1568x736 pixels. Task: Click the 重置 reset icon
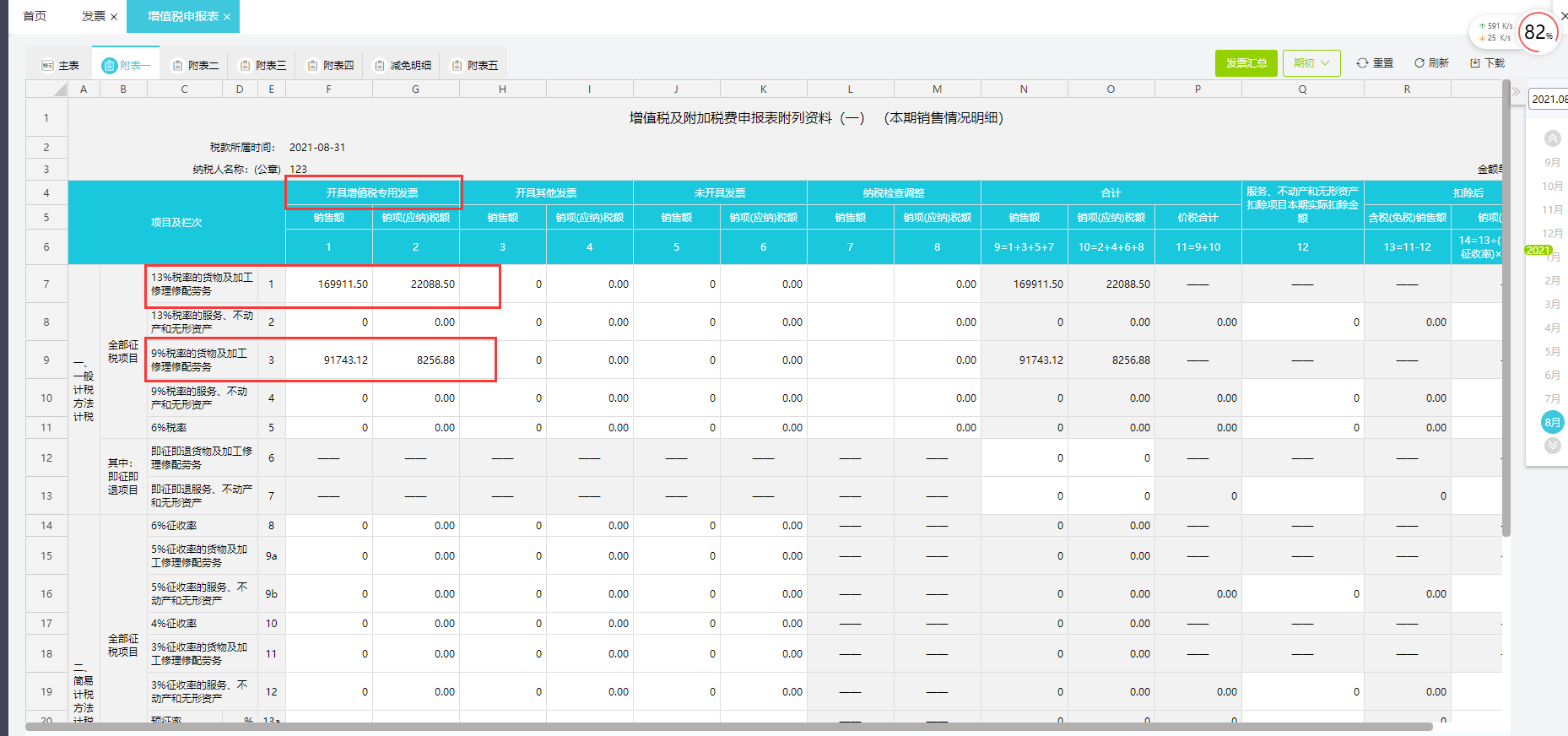[1362, 63]
